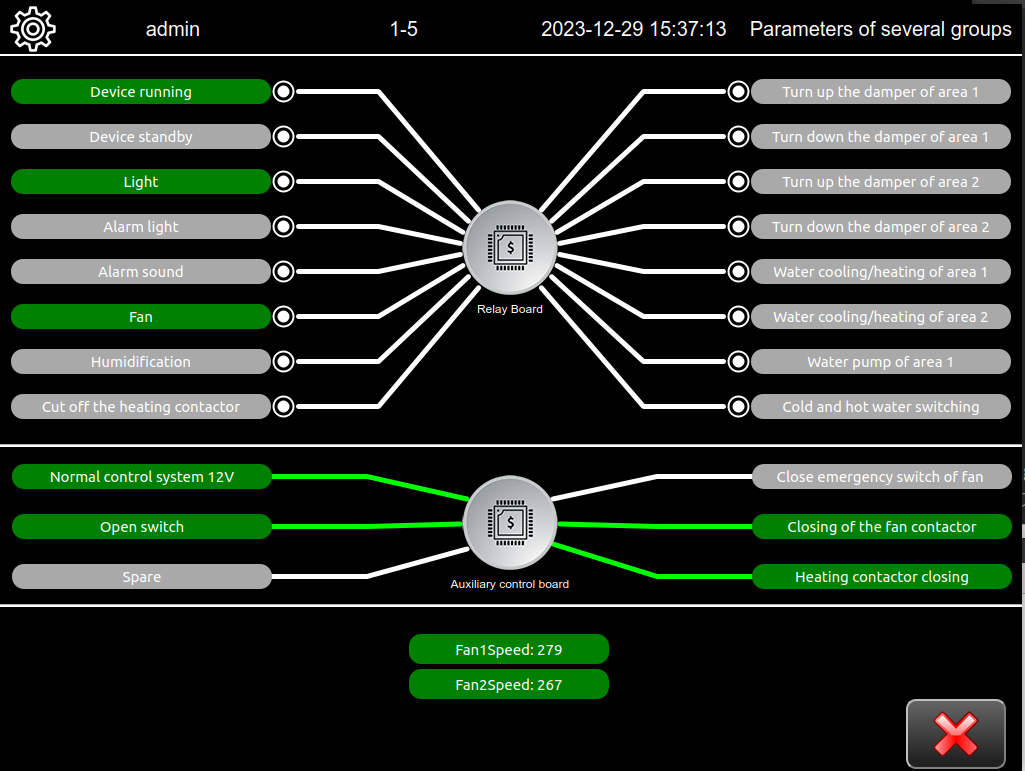Toggle the Light relay indicator
The image size is (1025, 771).
tap(141, 182)
